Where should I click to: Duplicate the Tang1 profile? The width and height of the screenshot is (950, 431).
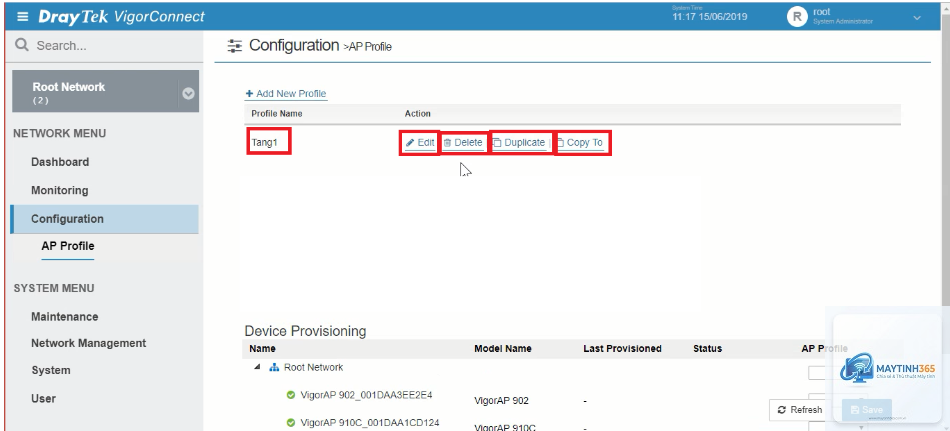(x=519, y=143)
